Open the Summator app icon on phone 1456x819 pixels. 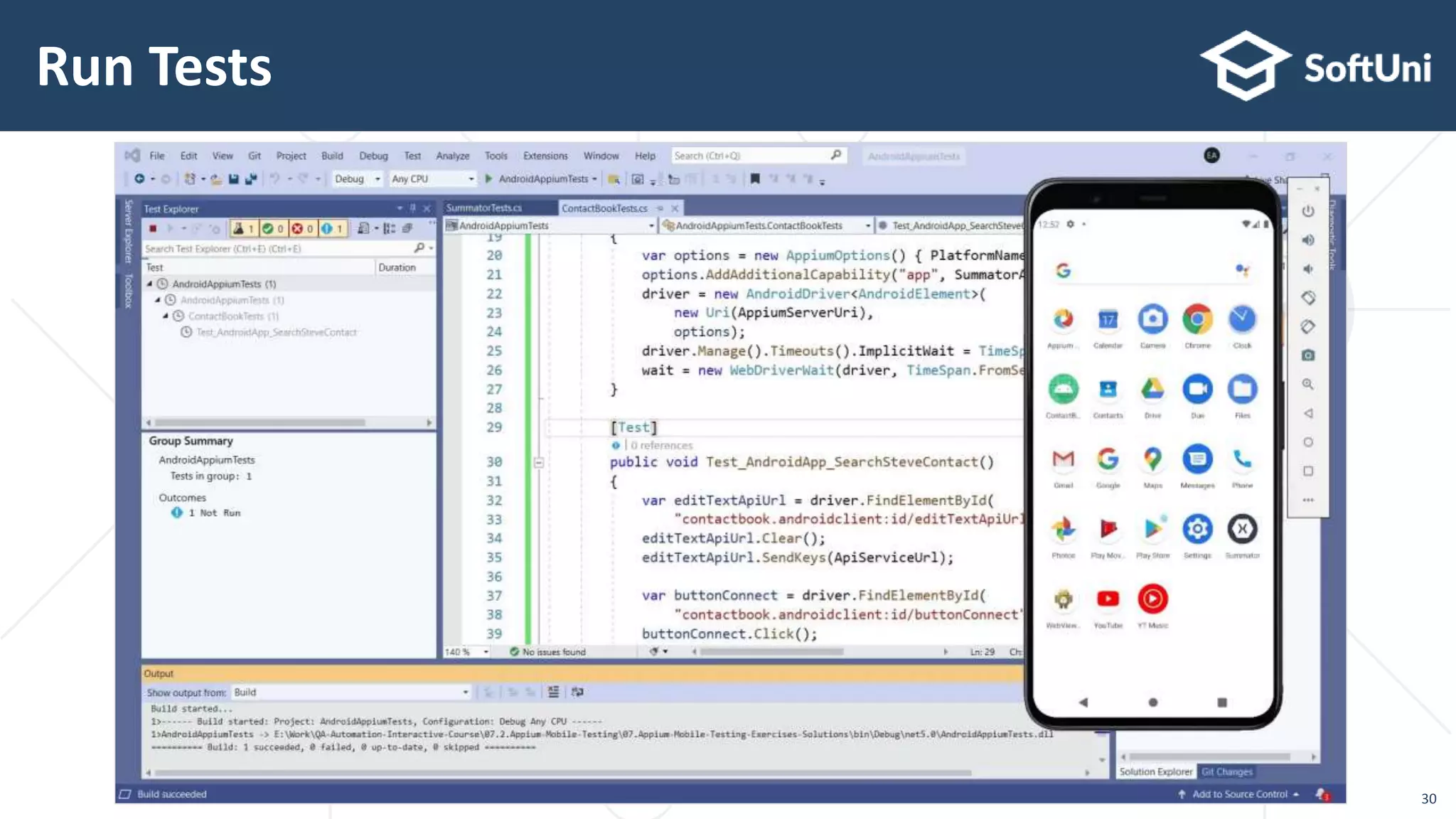click(1242, 530)
